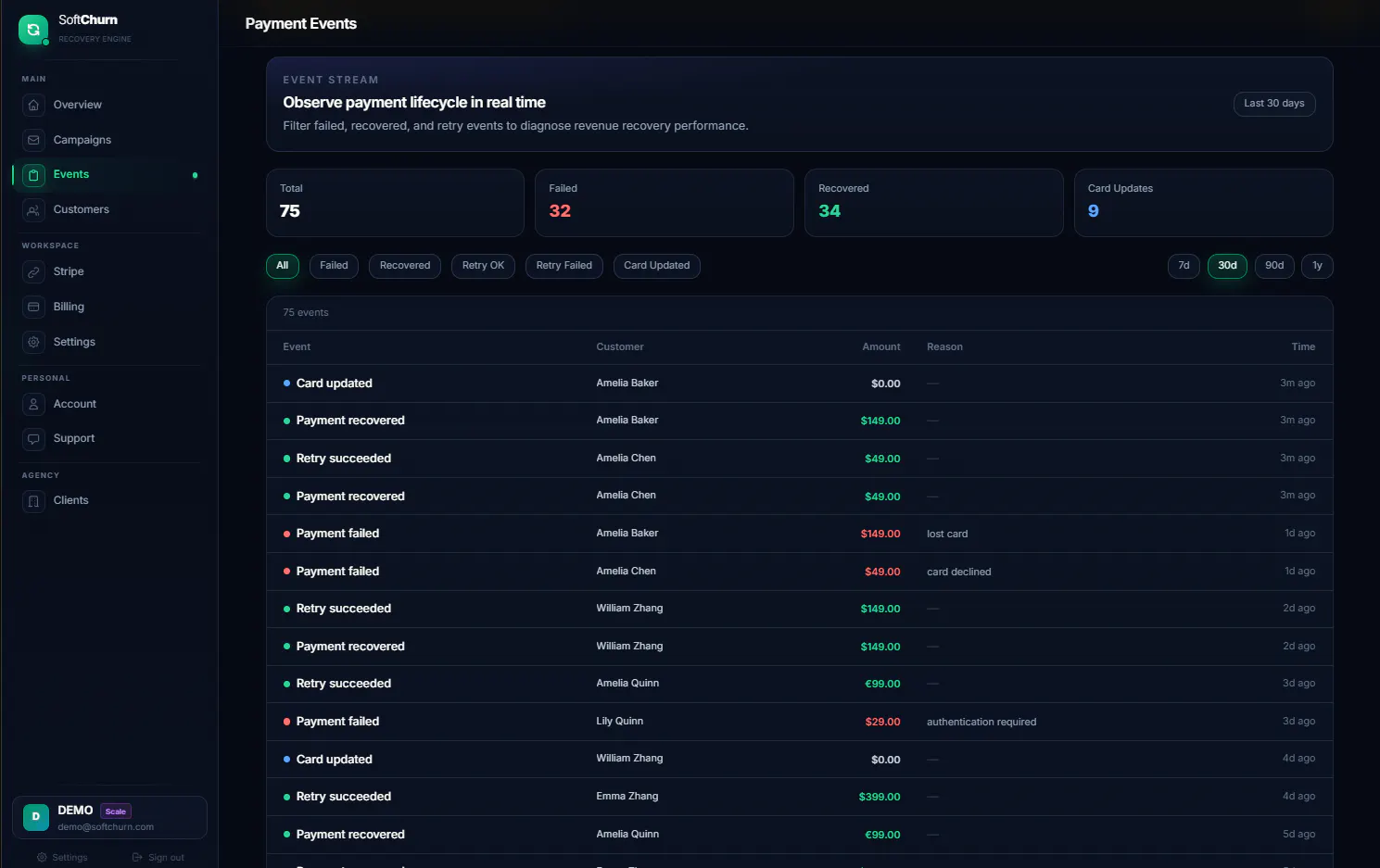Click the Events clipboard icon
1380x868 pixels.
pyautogui.click(x=33, y=174)
